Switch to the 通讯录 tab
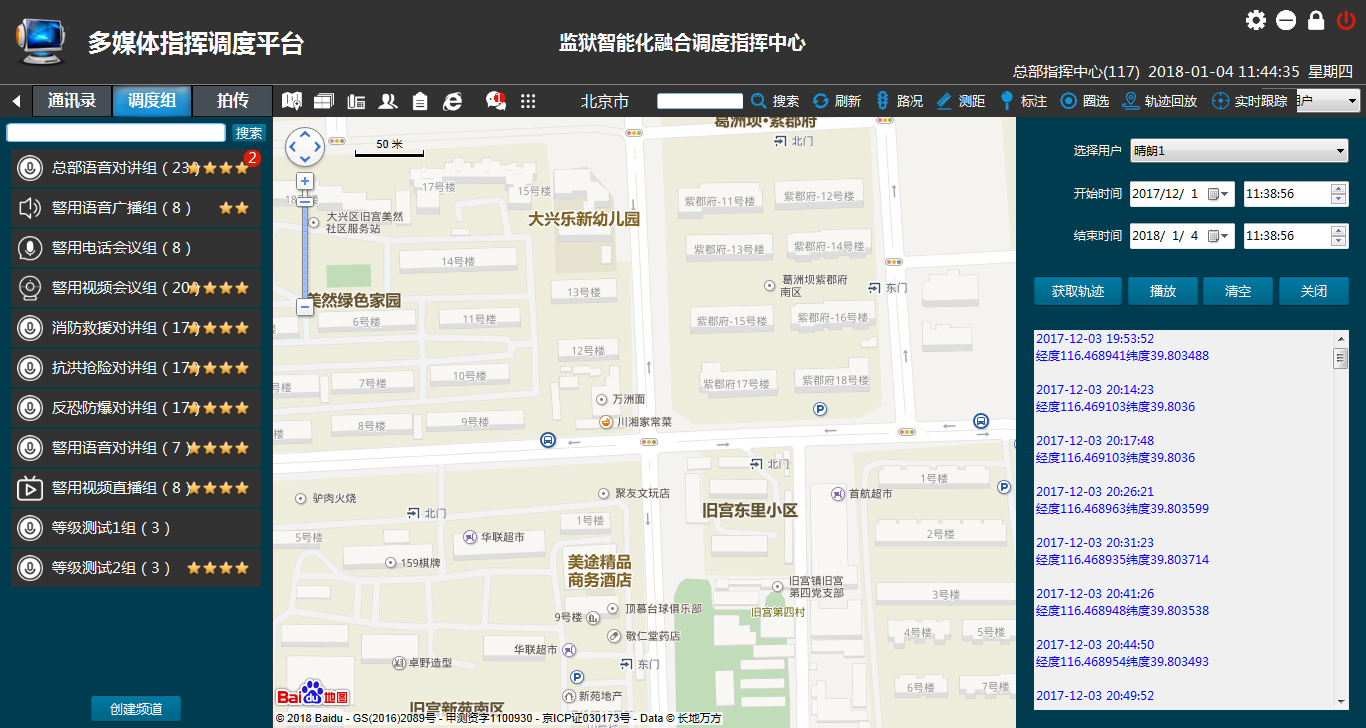This screenshot has width=1366, height=728. pos(72,101)
